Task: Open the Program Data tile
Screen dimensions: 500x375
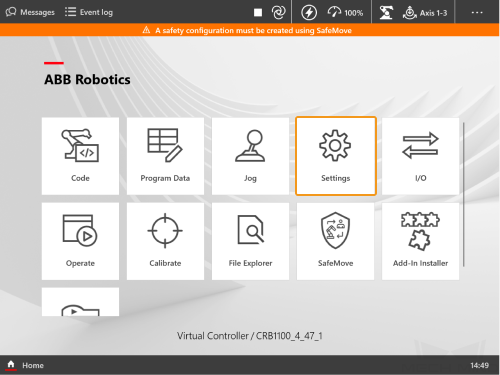Action: (165, 156)
